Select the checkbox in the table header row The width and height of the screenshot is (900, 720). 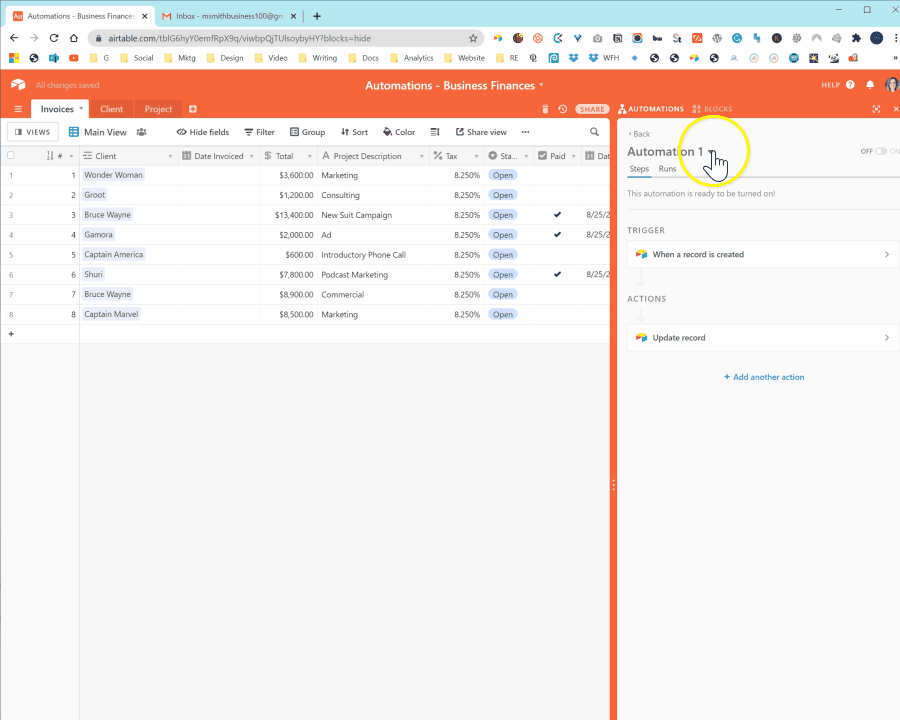coord(11,155)
